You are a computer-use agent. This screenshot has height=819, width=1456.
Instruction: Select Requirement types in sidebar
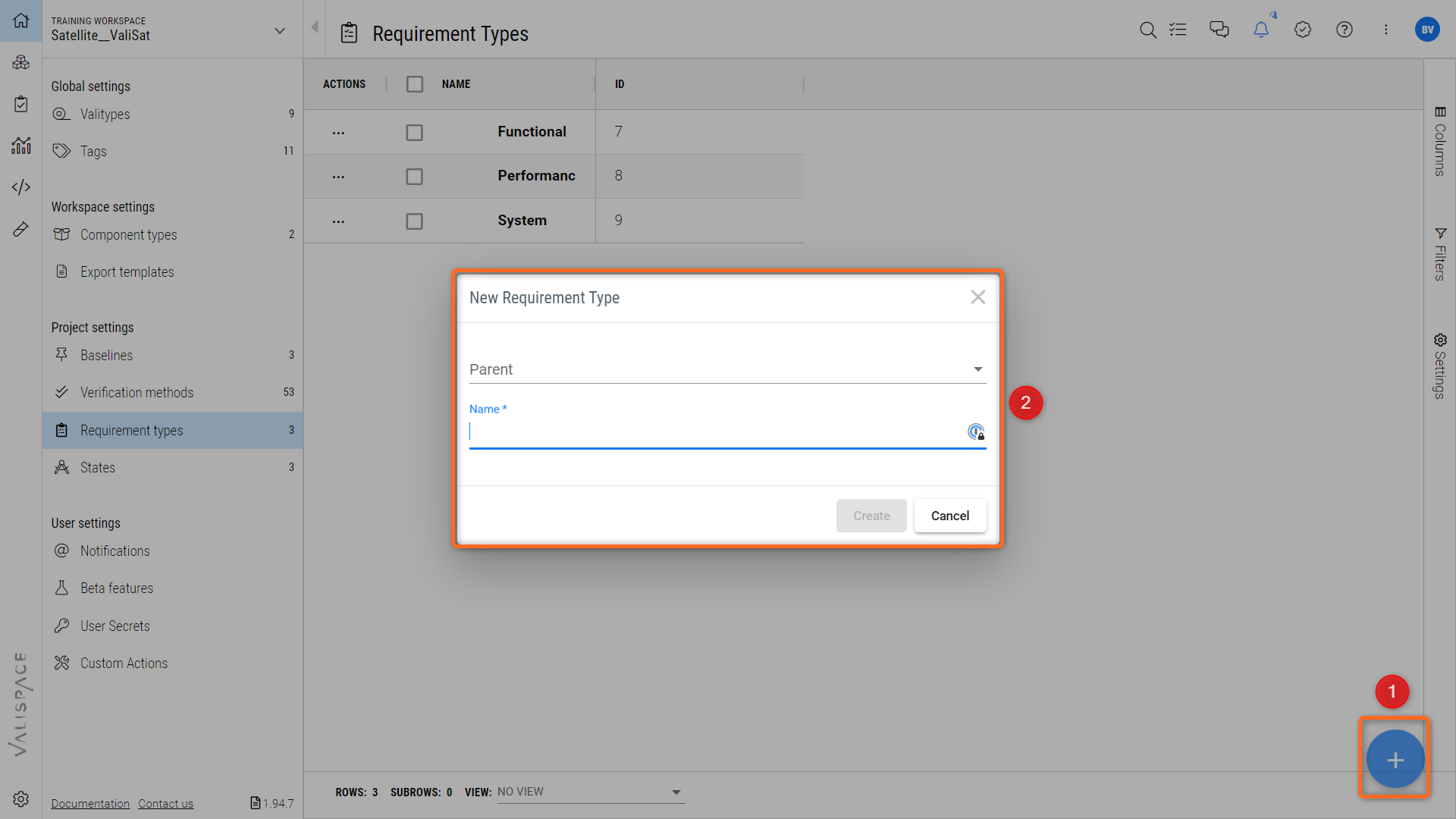tap(173, 431)
